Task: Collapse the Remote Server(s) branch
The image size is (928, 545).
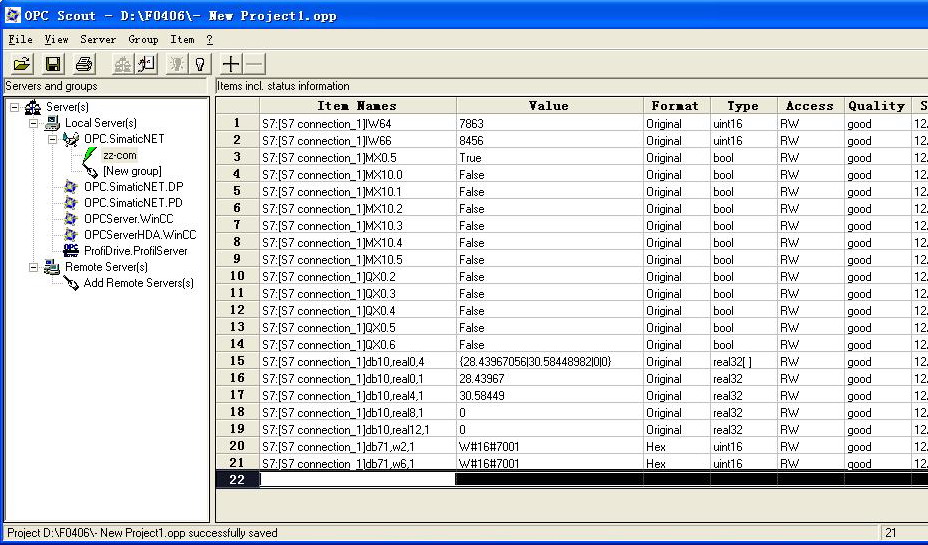Action: 33,267
